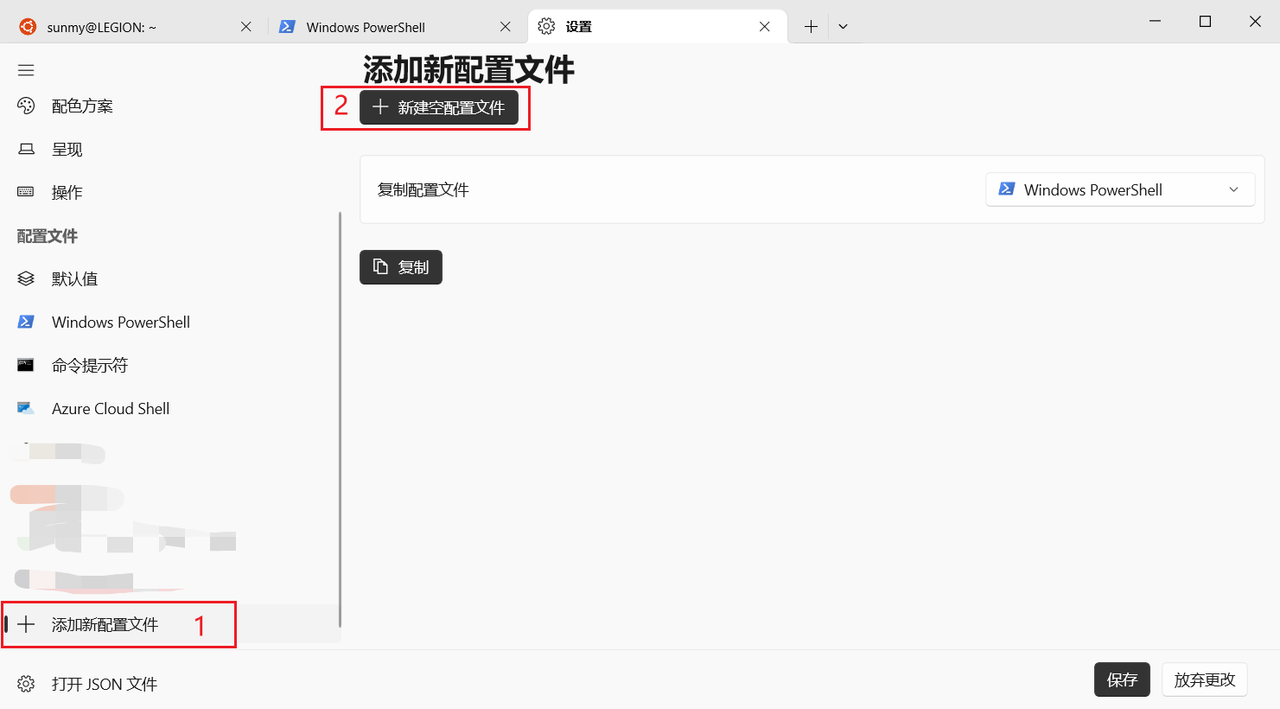This screenshot has height=709, width=1280.
Task: Click 放弃更改 to discard changes
Action: (x=1205, y=679)
